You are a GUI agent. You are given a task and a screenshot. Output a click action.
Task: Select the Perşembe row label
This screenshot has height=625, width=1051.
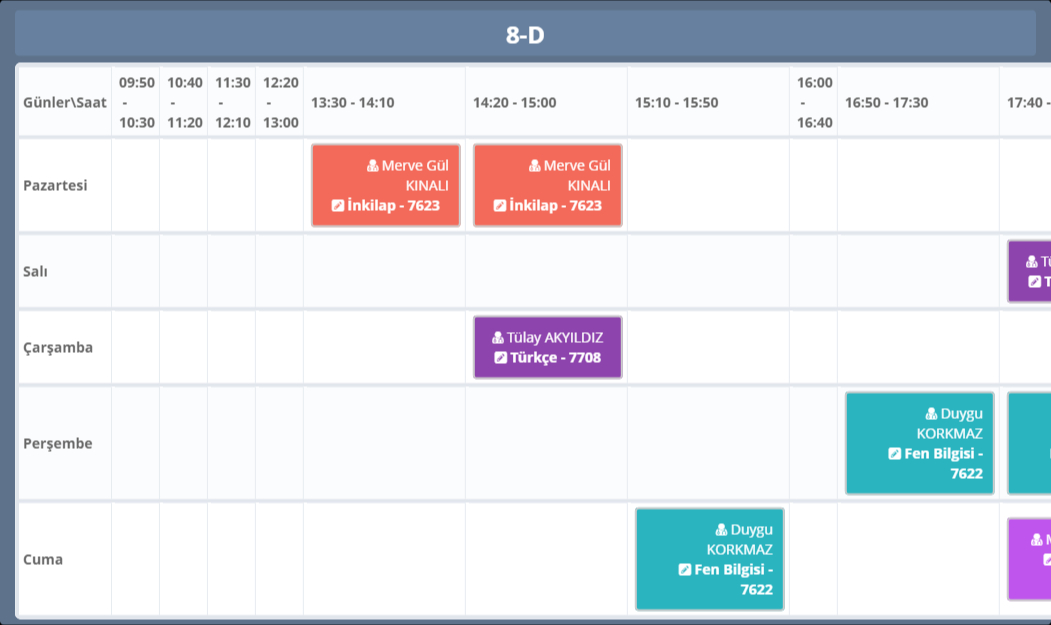click(x=58, y=443)
